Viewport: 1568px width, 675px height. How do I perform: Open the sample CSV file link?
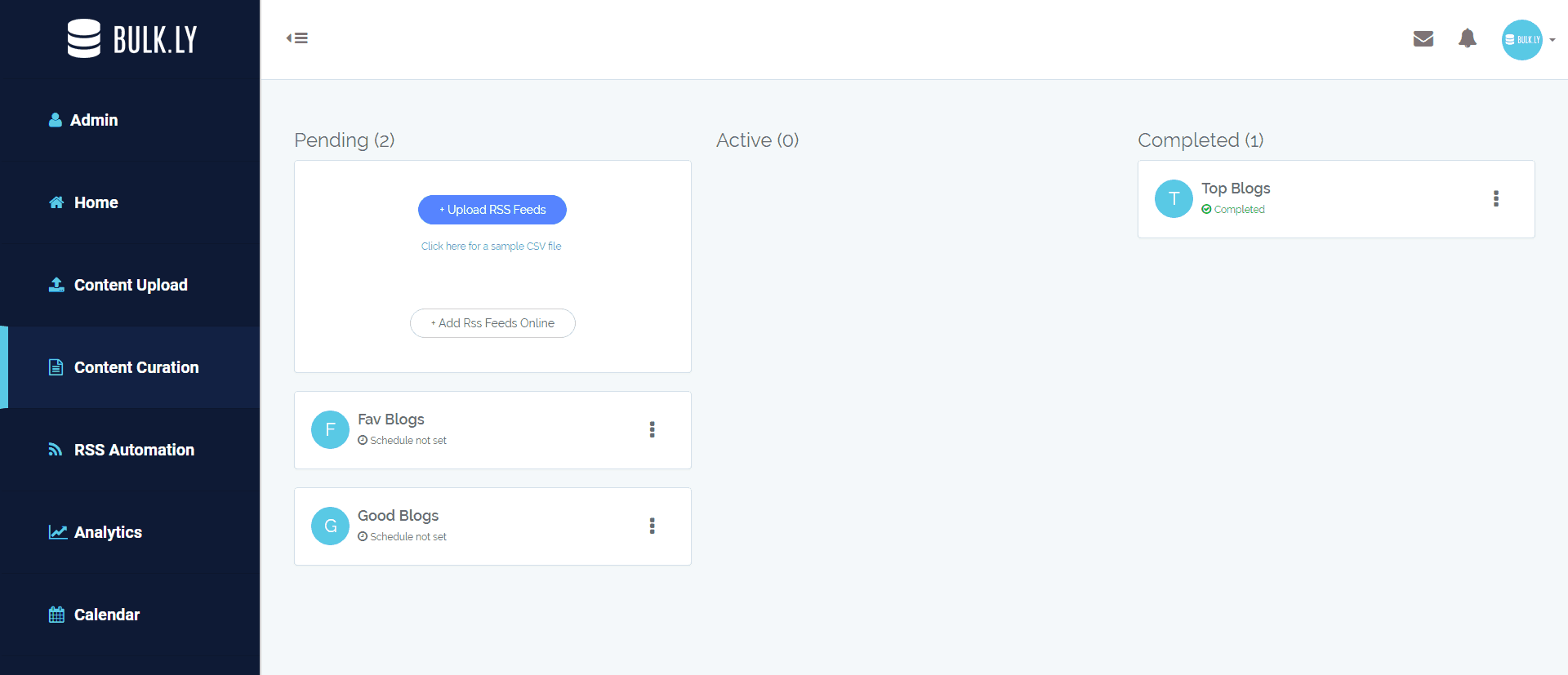pyautogui.click(x=492, y=246)
